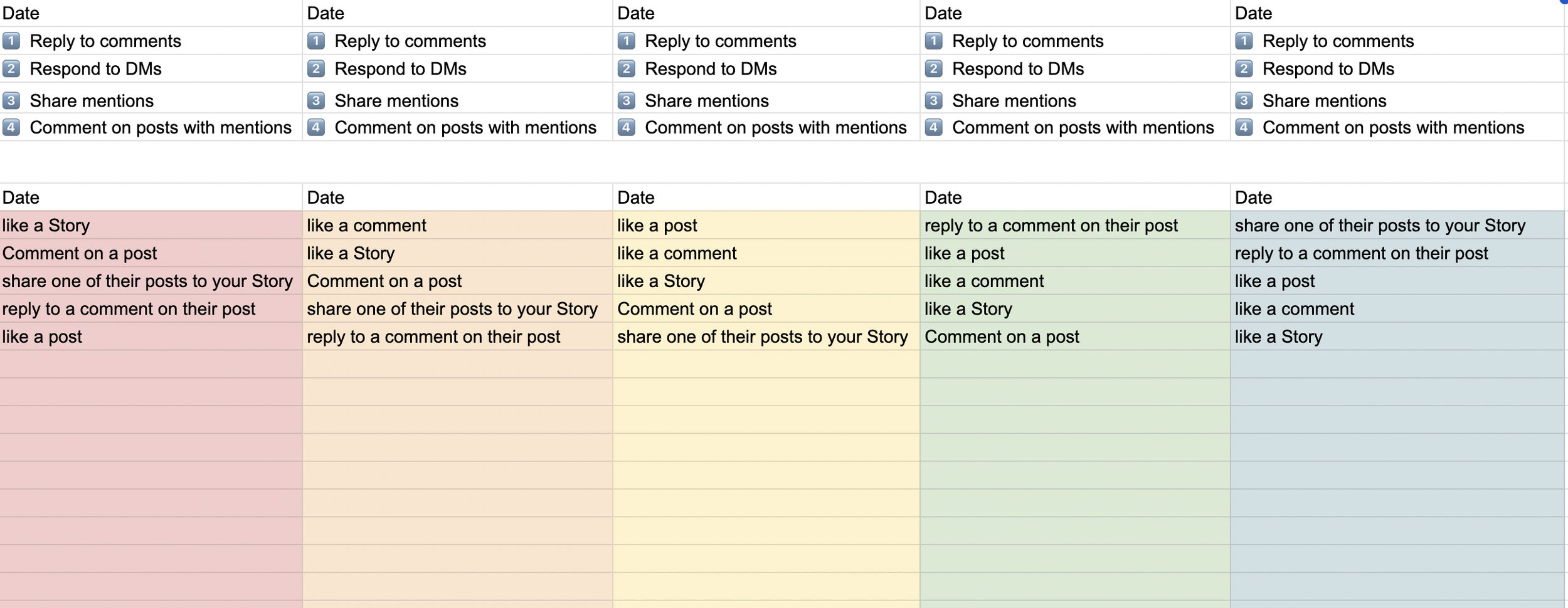Viewport: 1568px width, 608px height.
Task: Click the number 1 emoji in the fifth column
Action: click(1244, 41)
